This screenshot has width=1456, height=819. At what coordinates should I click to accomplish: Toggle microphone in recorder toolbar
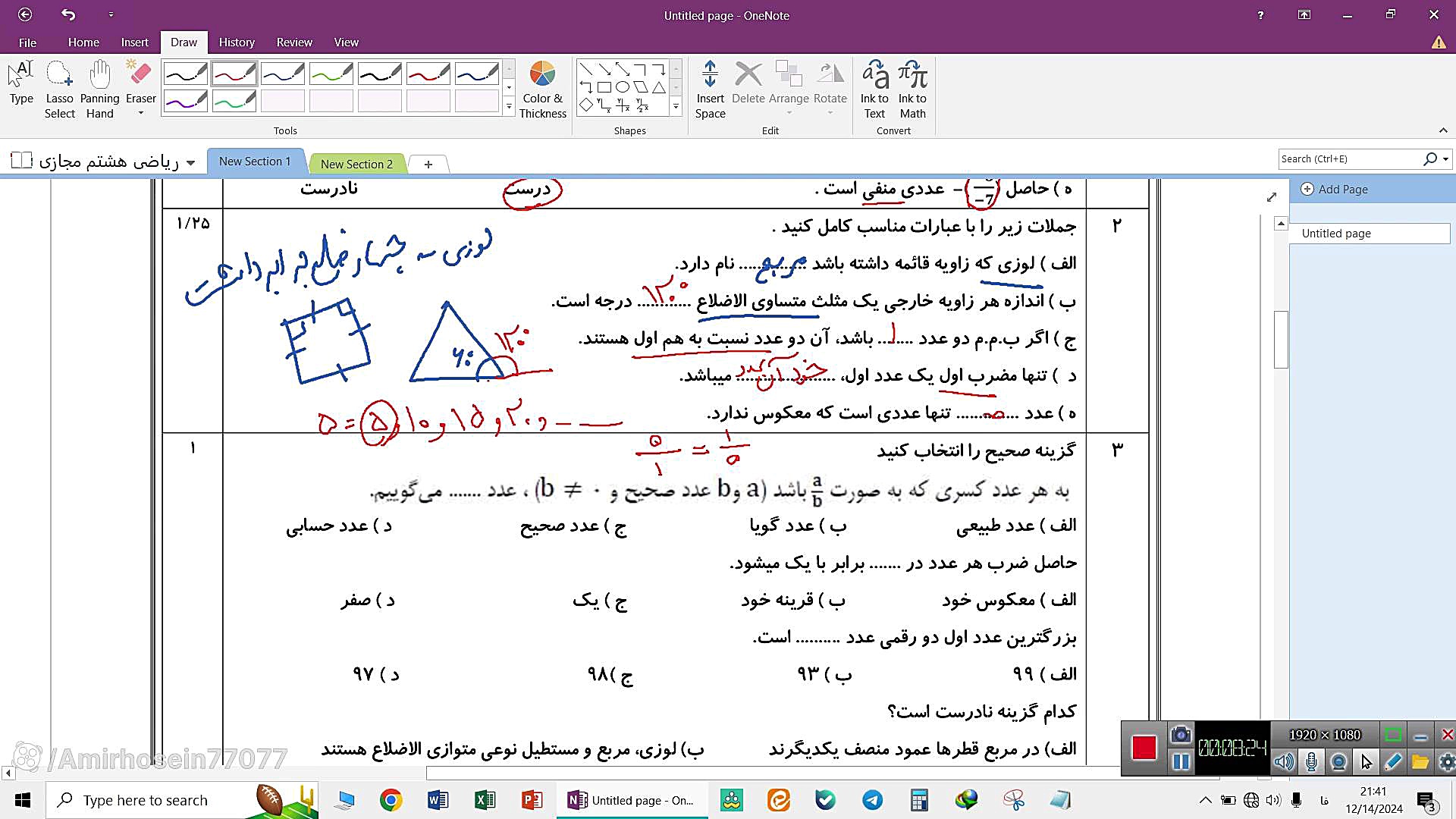(x=1311, y=761)
